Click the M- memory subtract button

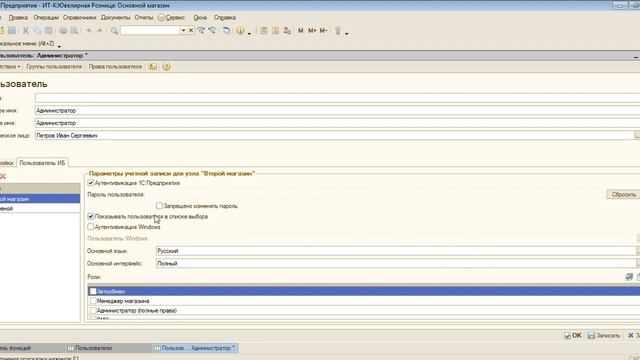[x=324, y=31]
